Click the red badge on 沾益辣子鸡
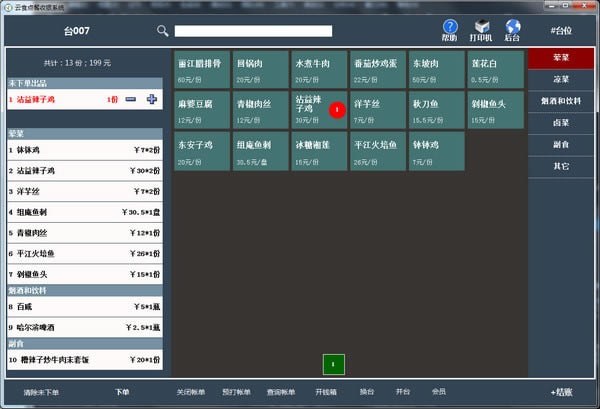This screenshot has width=600, height=409. pos(336,108)
